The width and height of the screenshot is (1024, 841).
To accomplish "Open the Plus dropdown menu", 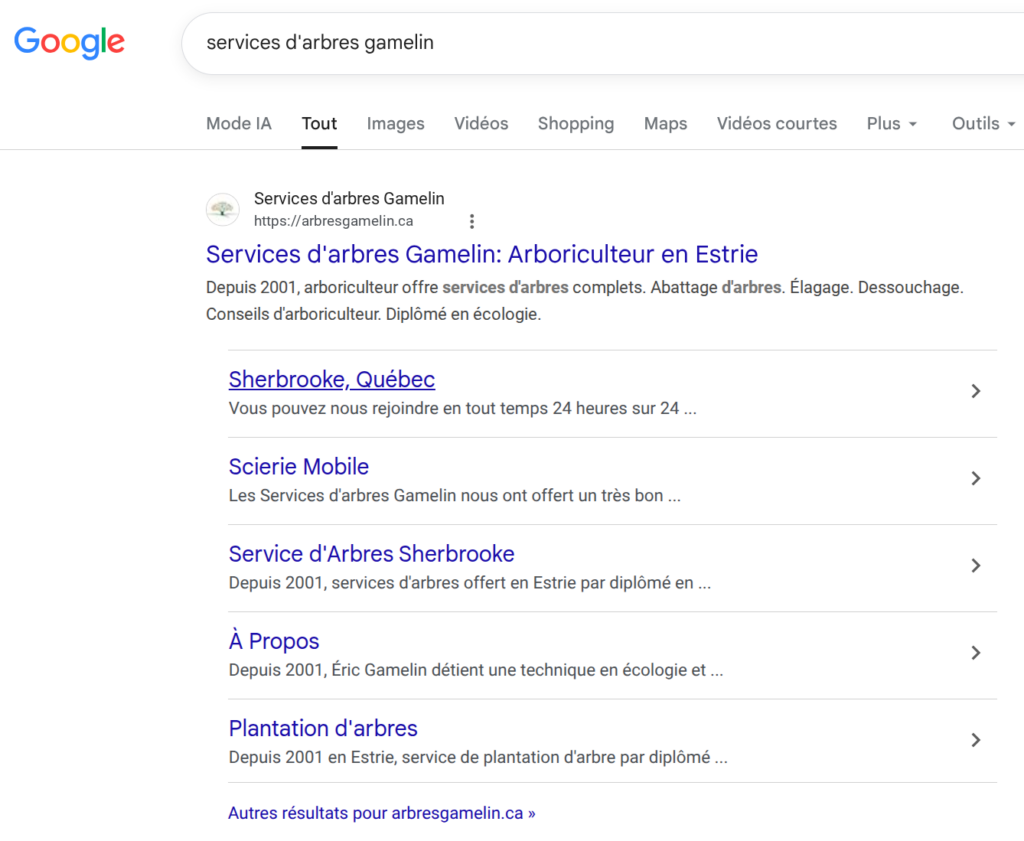I will click(x=891, y=123).
